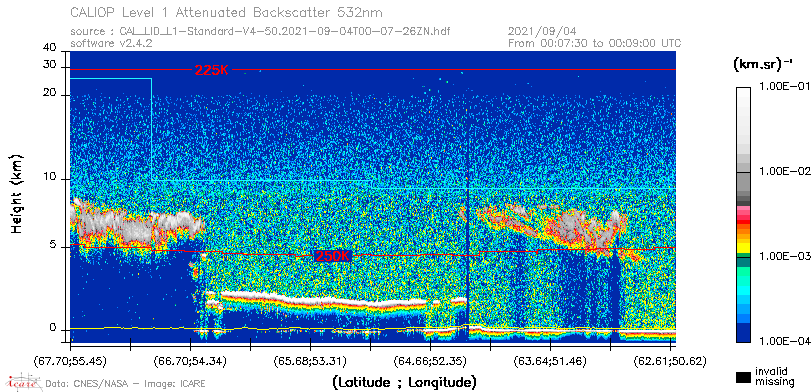Click the "(62.61;50.62)" x-axis tick label
The image size is (811, 392).
(670, 360)
